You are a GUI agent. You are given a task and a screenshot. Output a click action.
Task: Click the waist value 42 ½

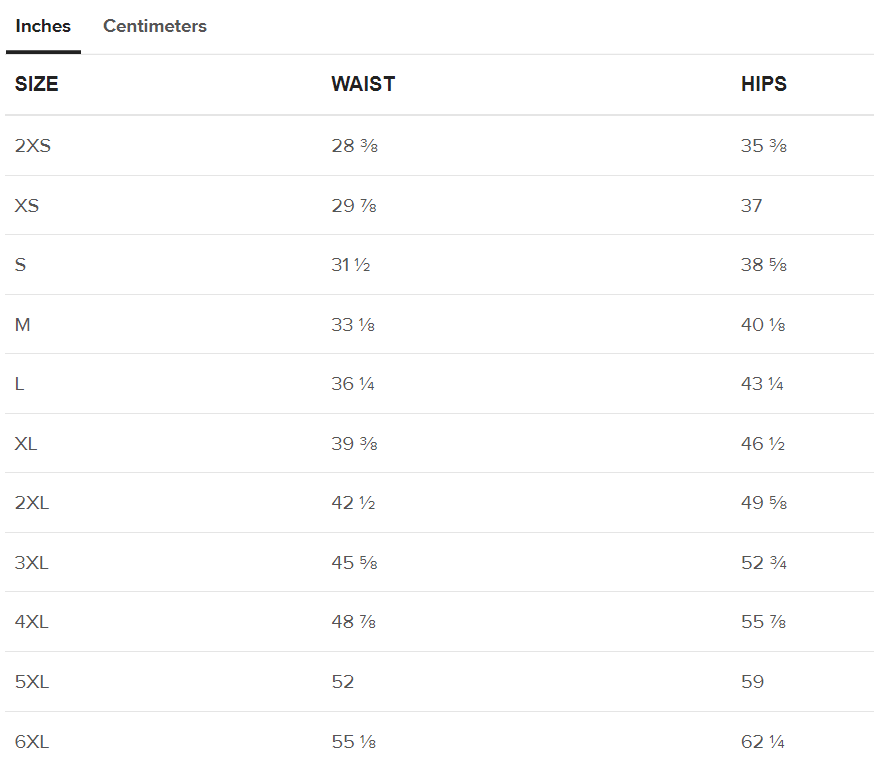pyautogui.click(x=353, y=503)
